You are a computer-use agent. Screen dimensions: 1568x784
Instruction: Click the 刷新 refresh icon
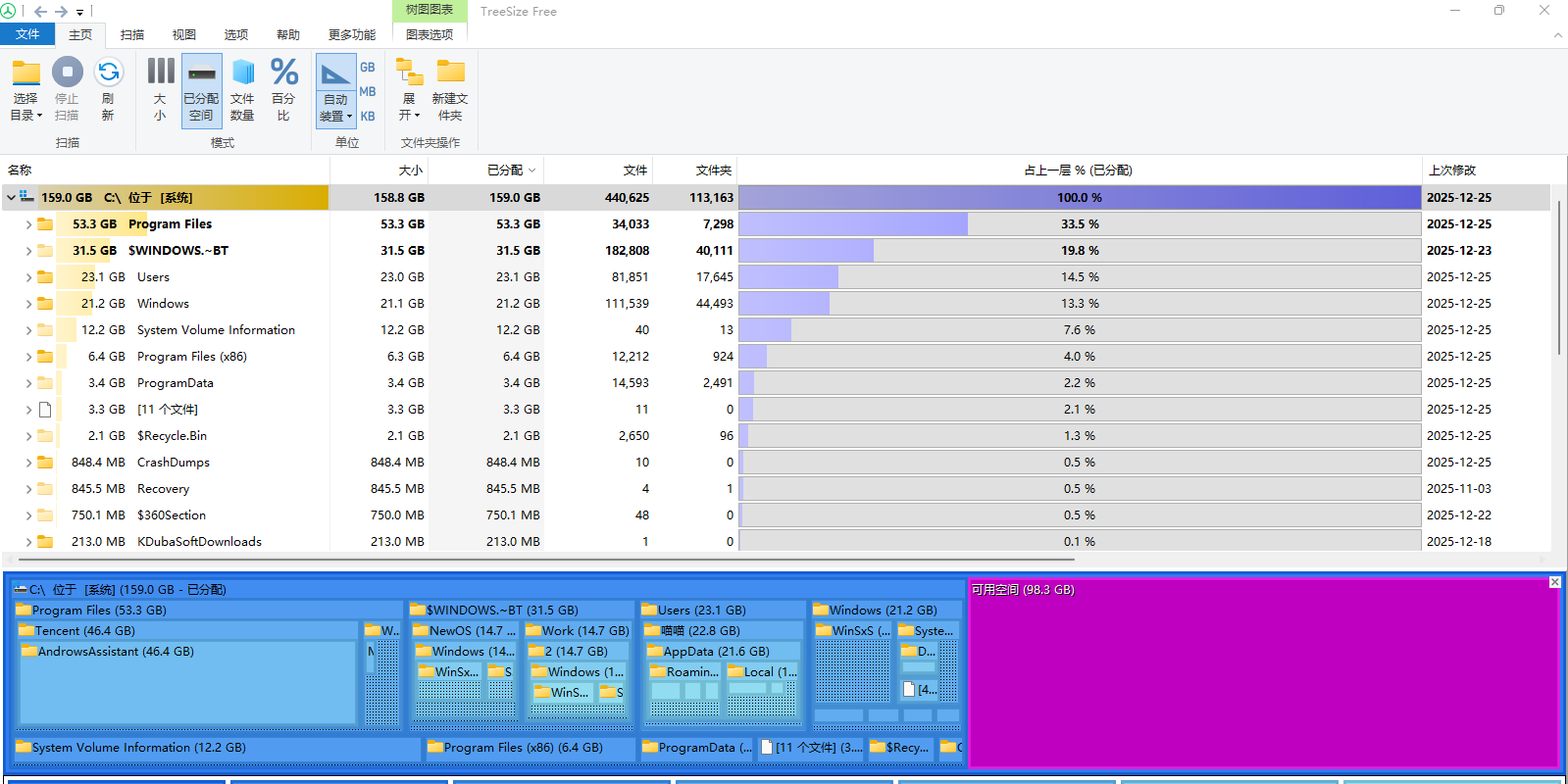[108, 73]
